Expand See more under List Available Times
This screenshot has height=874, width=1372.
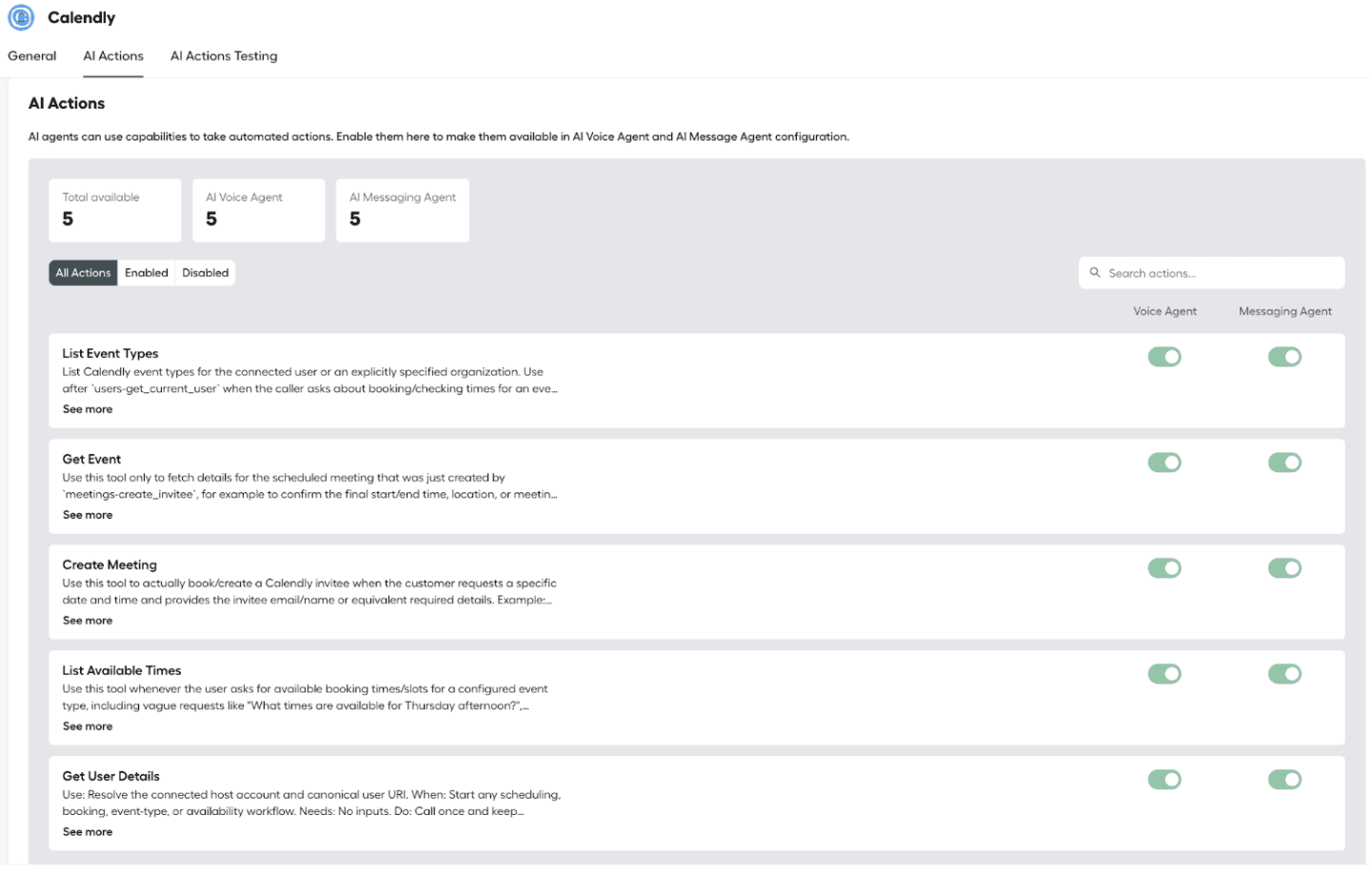coord(88,726)
